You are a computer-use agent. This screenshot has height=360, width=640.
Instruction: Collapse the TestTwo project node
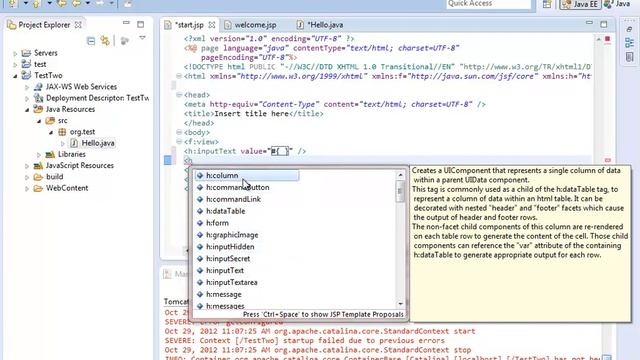[x=15, y=76]
